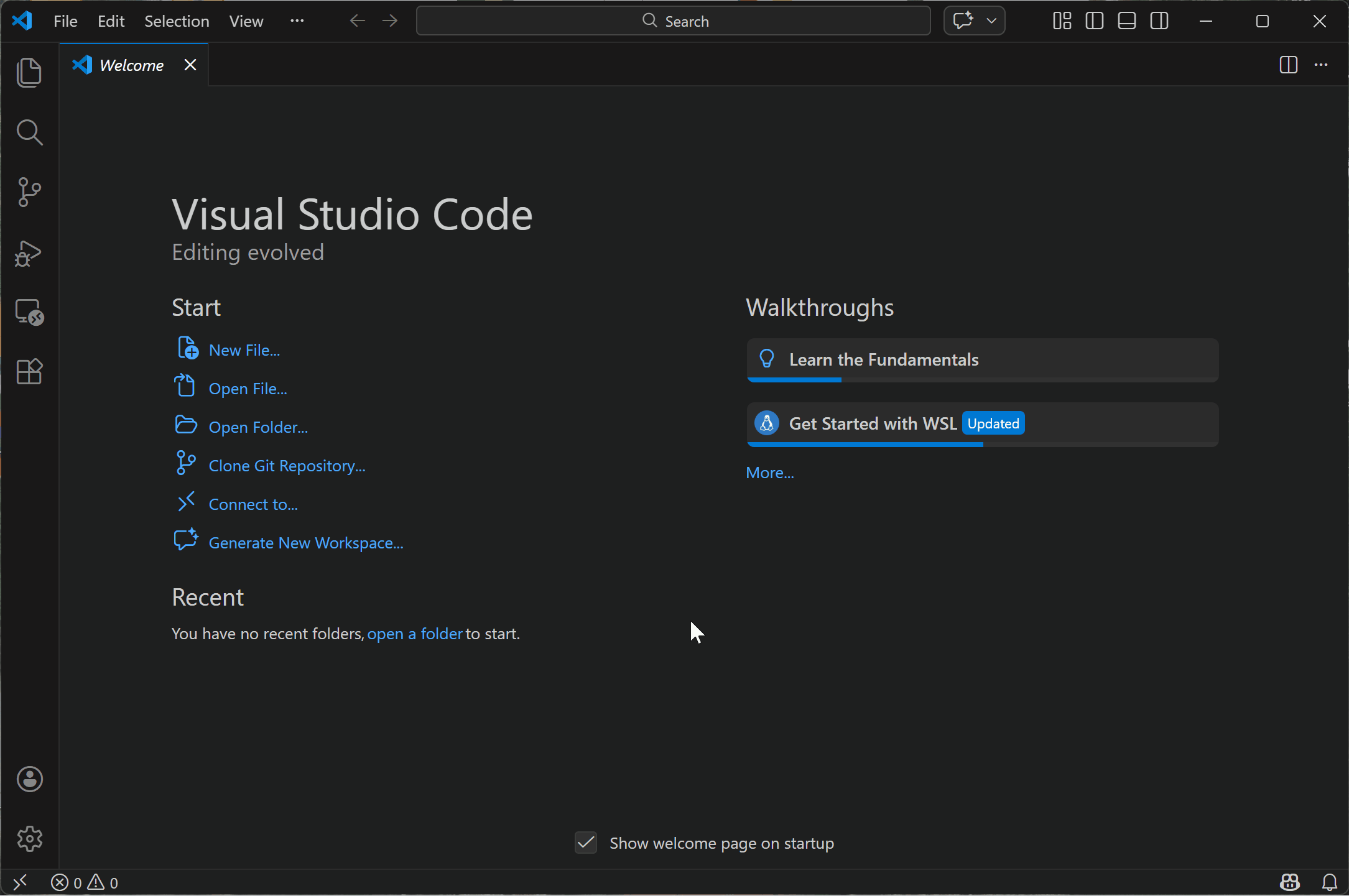Select the Run and Debug icon
The image size is (1349, 896).
28,252
